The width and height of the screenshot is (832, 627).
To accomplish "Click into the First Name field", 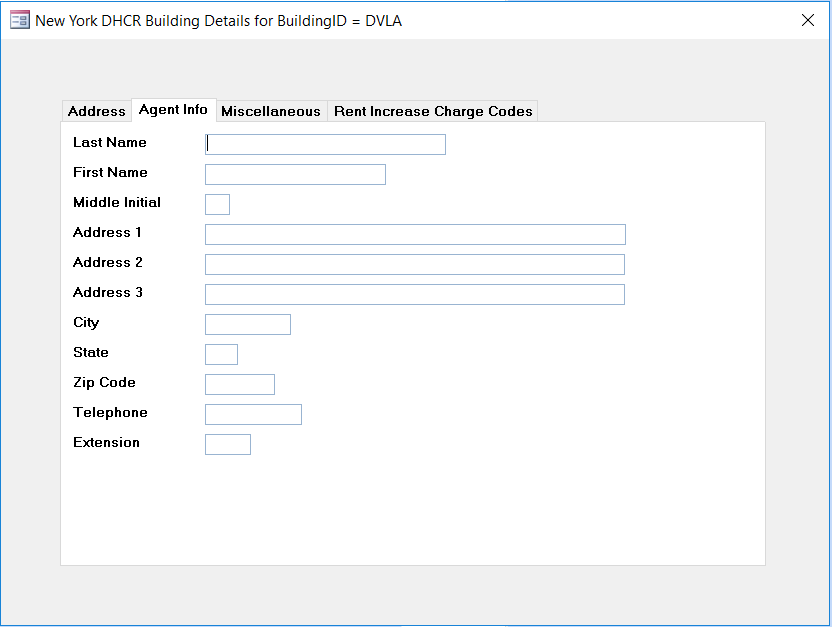I will [x=296, y=175].
